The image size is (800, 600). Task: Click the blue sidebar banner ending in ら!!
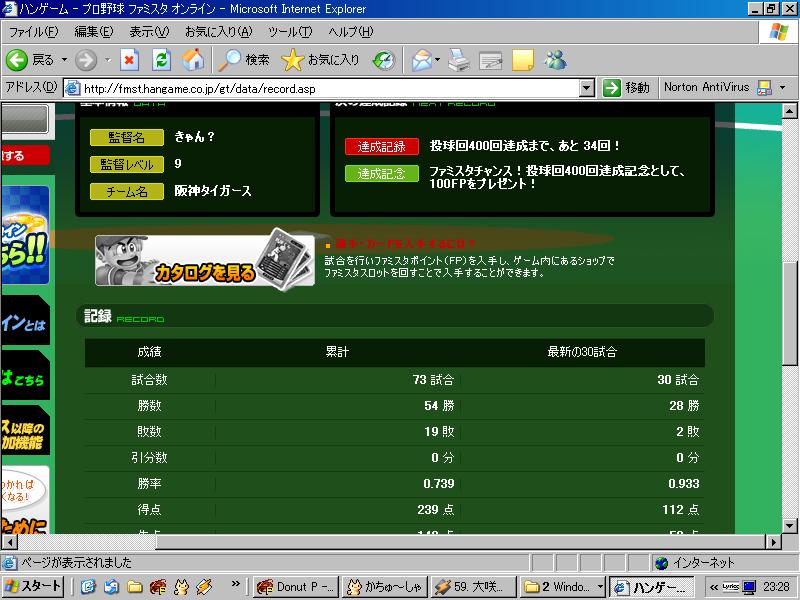coord(26,235)
